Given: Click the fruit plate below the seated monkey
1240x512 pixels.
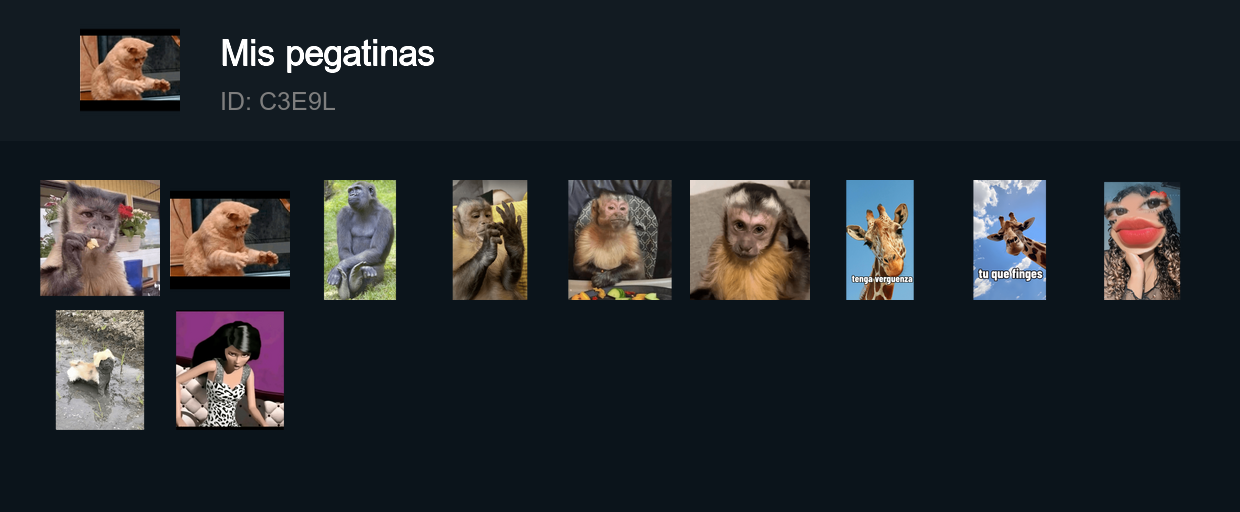Looking at the screenshot, I should 620,293.
